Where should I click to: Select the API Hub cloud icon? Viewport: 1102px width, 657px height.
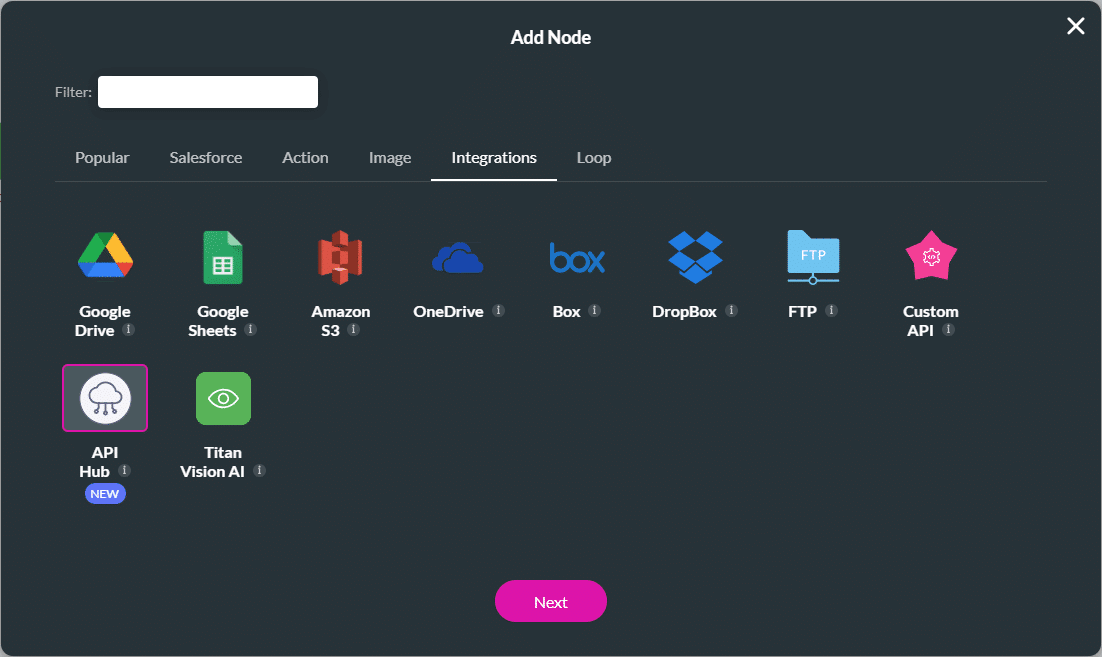(105, 397)
